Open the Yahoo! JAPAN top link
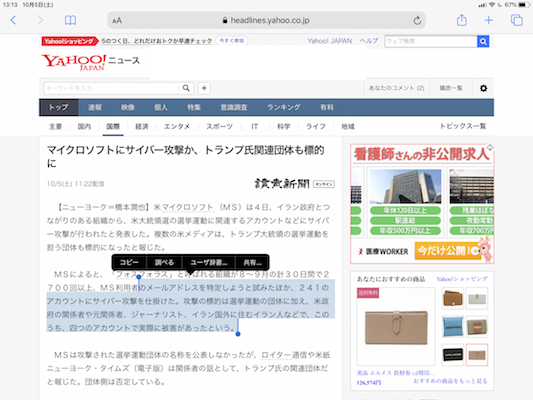The image size is (533, 400). point(329,41)
